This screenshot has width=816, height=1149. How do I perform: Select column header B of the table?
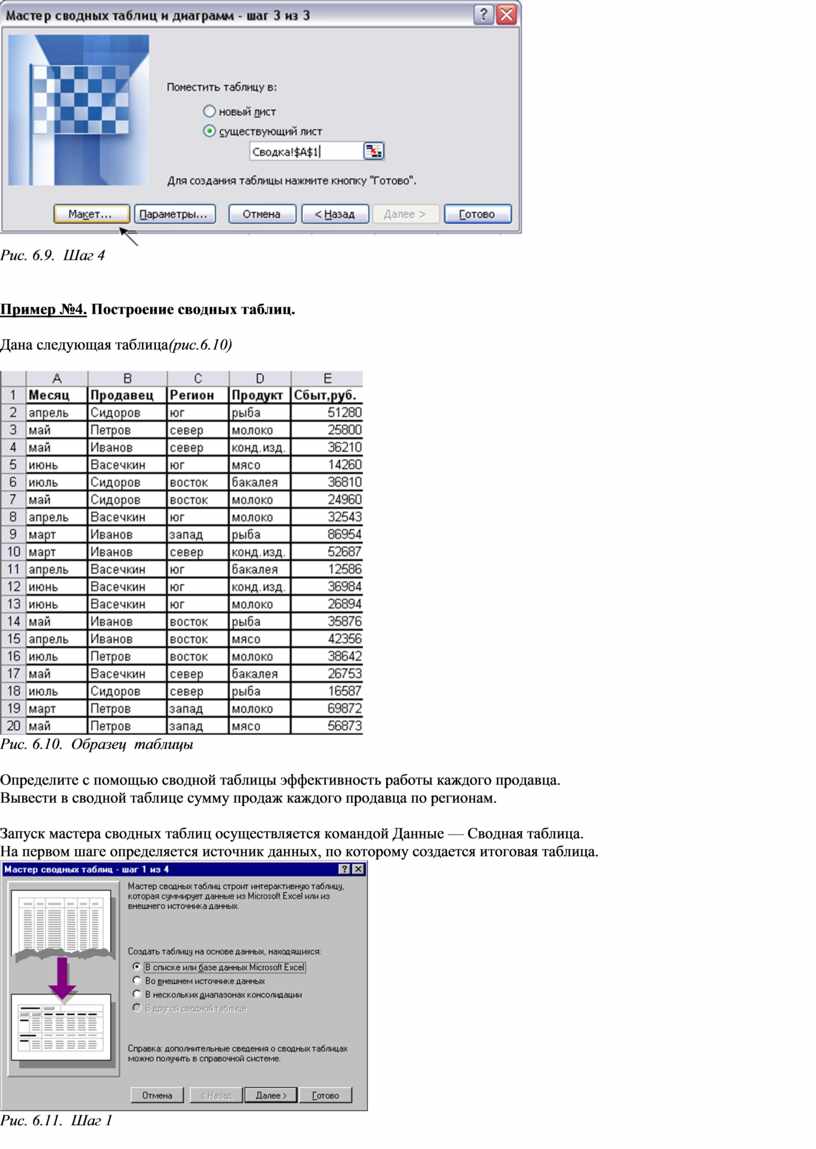(x=127, y=379)
